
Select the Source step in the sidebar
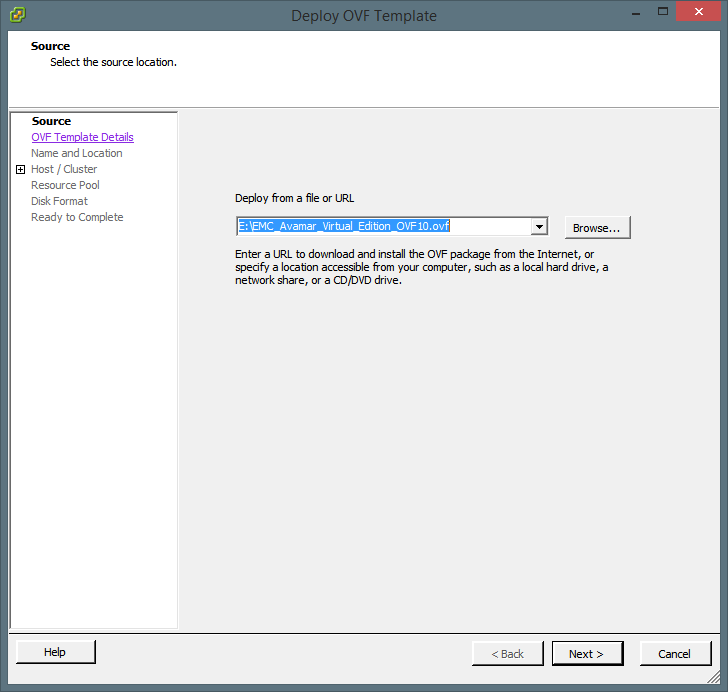[51, 121]
